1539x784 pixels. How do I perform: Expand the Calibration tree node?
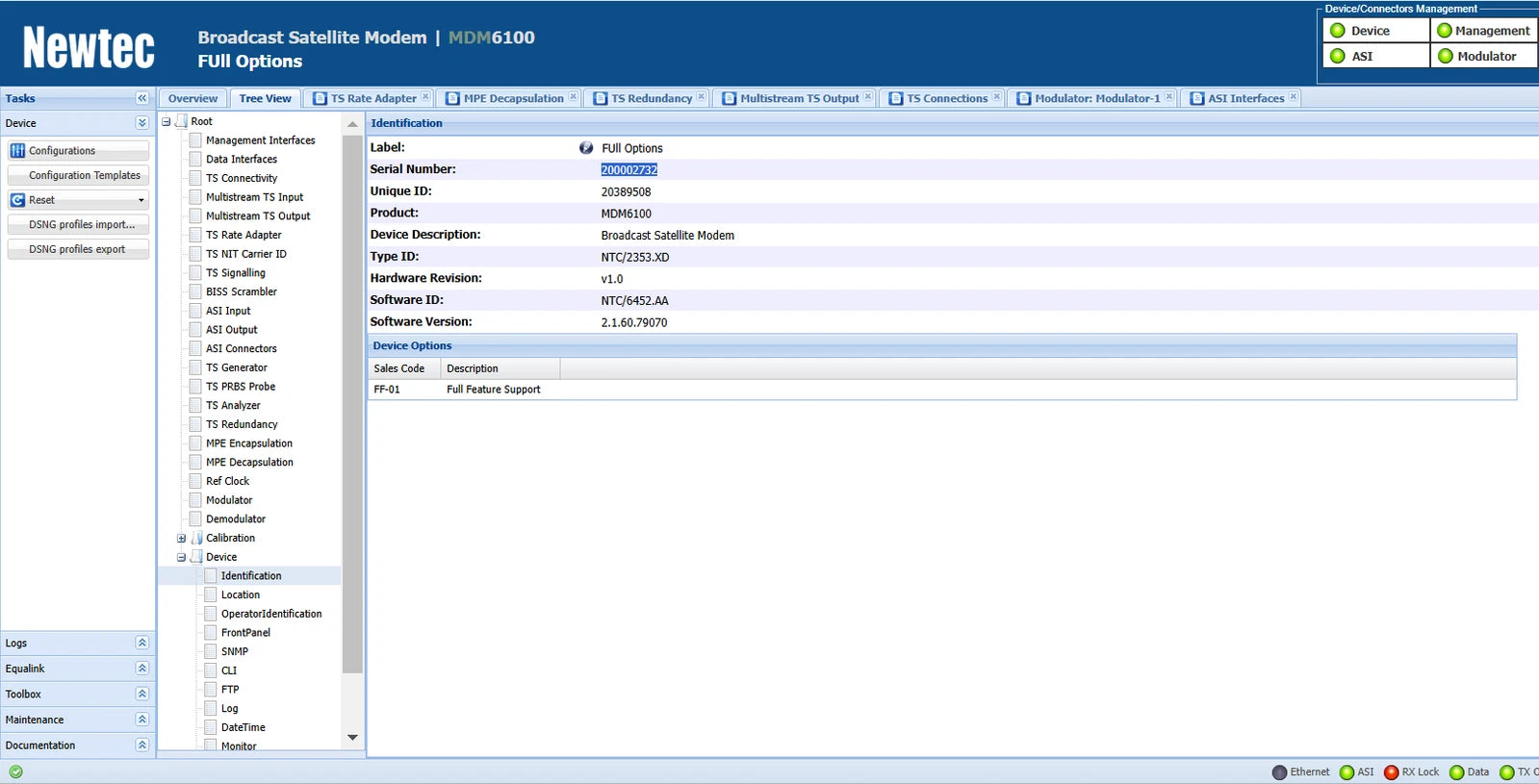(x=181, y=539)
